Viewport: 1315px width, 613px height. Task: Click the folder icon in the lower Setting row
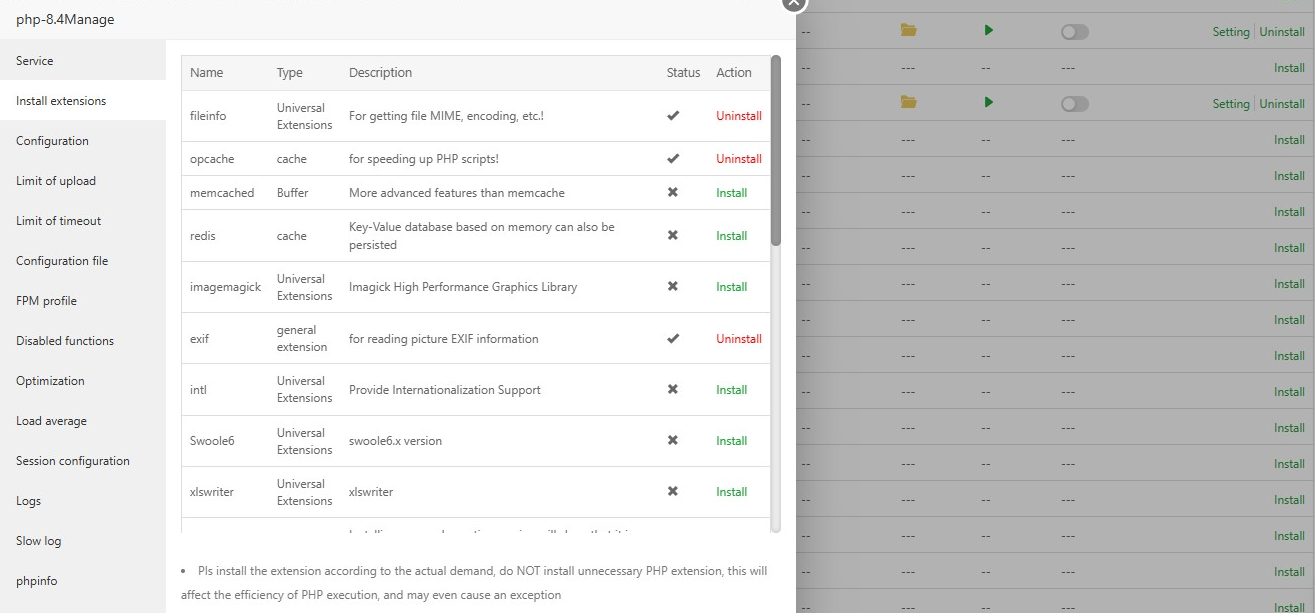pyautogui.click(x=908, y=103)
